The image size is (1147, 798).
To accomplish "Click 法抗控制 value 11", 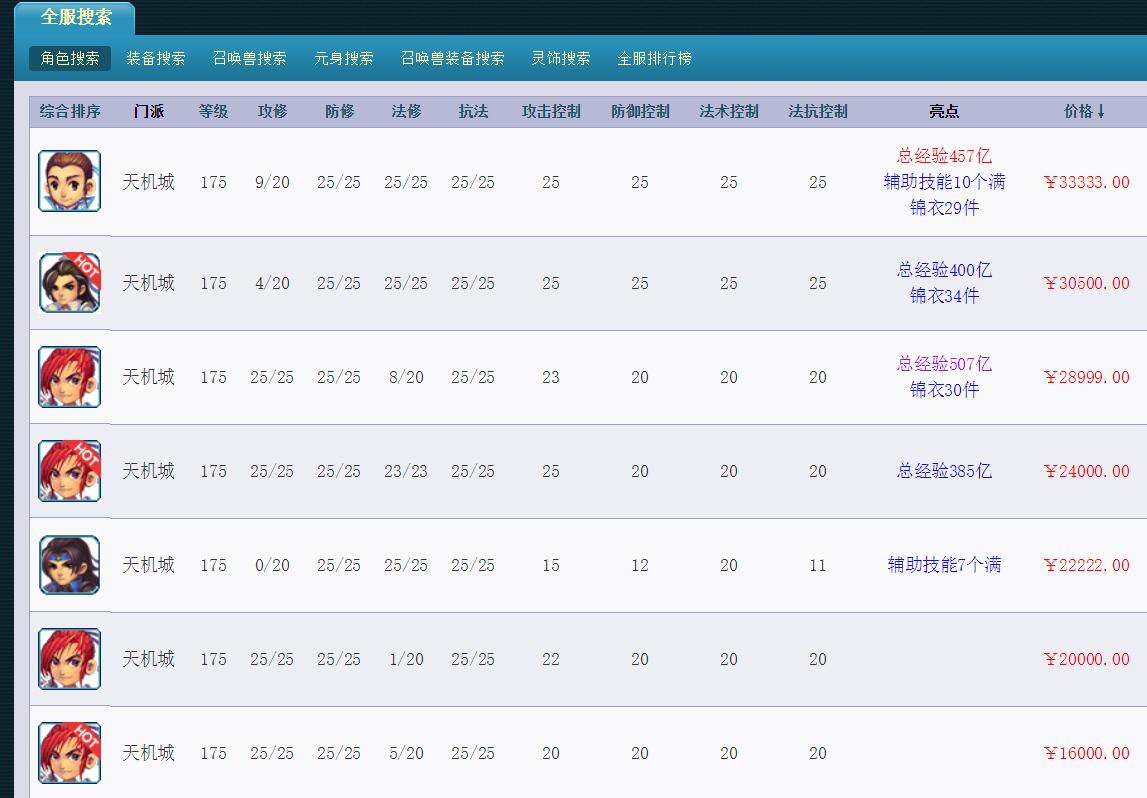I will point(818,565).
